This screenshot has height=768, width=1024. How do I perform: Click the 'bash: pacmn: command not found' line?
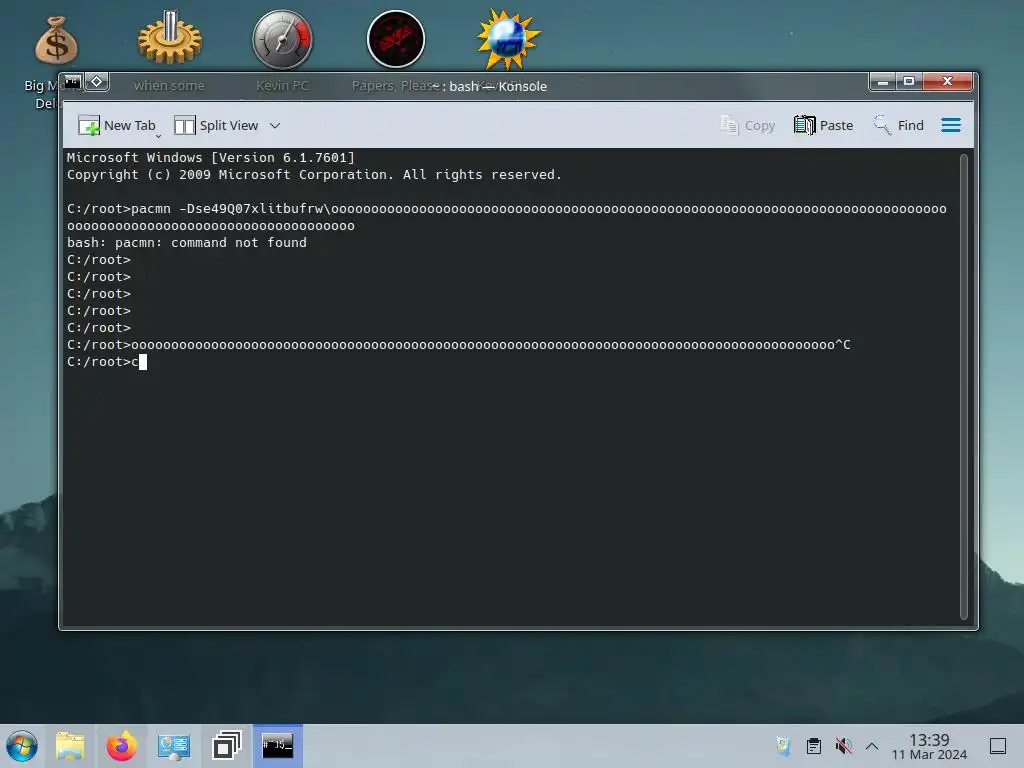click(187, 243)
